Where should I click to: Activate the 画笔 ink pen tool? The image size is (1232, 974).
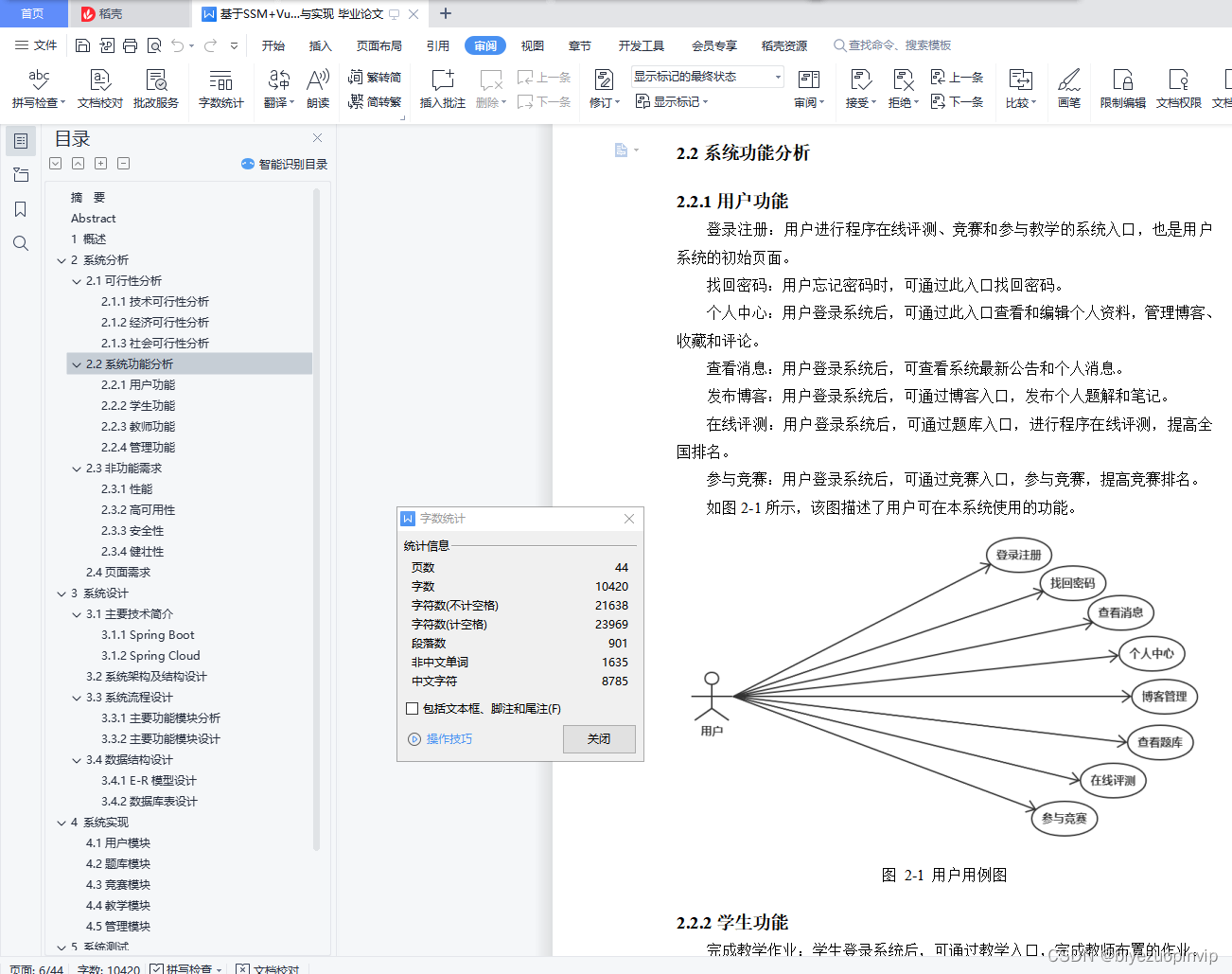(x=1070, y=90)
